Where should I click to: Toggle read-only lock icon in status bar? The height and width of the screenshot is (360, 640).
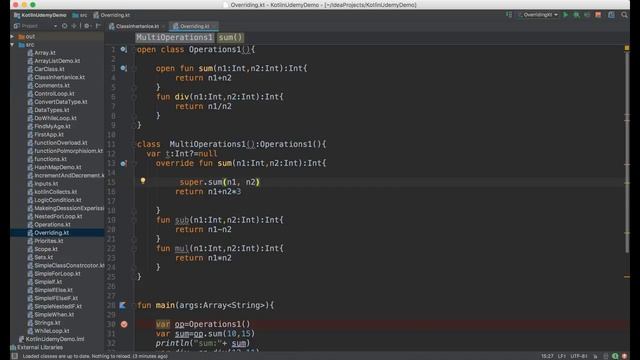pyautogui.click(x=595, y=356)
